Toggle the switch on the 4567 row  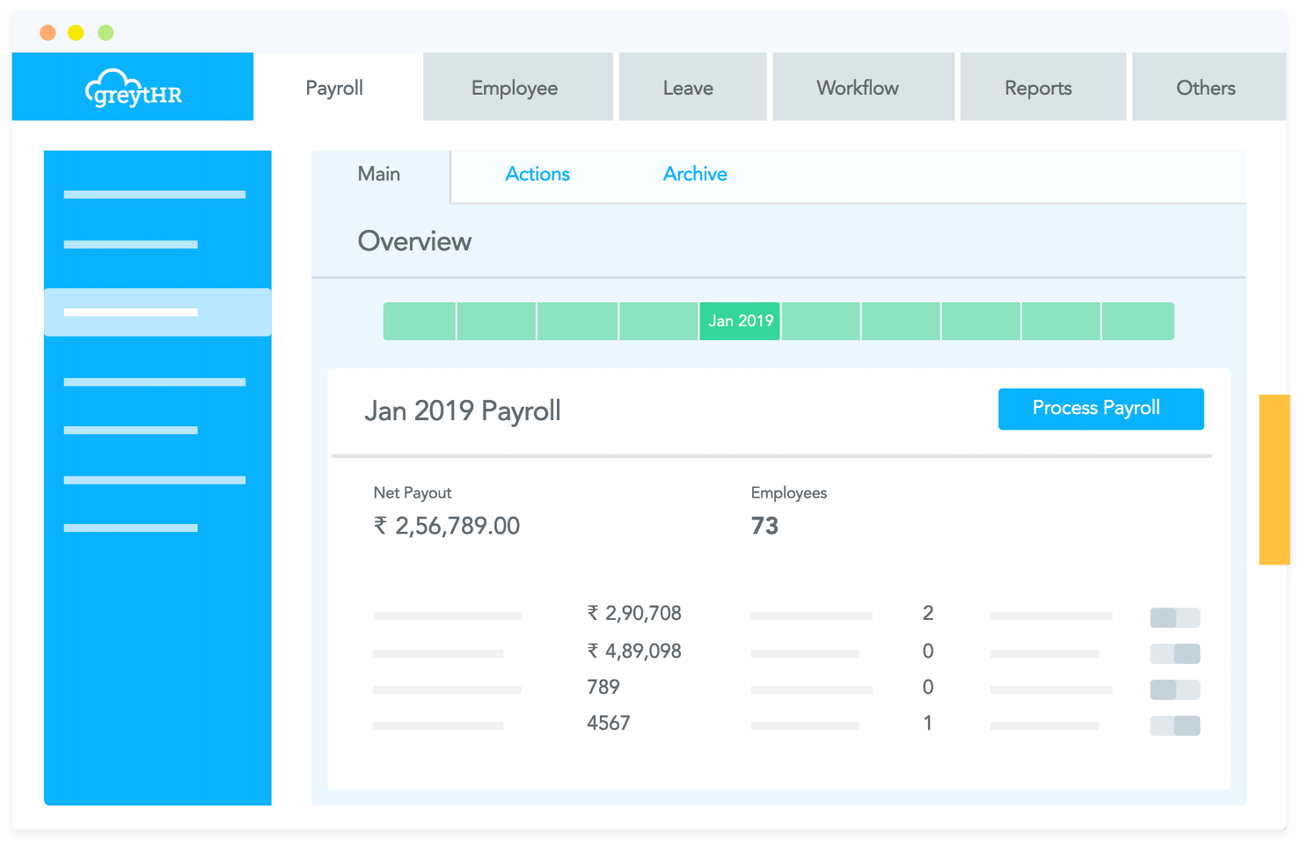pos(1174,725)
